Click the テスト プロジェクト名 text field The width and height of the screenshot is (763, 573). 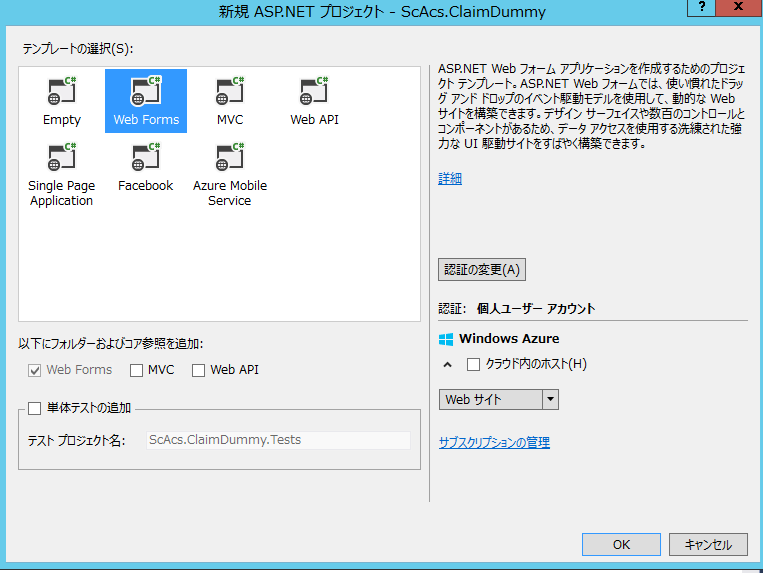pyautogui.click(x=277, y=440)
